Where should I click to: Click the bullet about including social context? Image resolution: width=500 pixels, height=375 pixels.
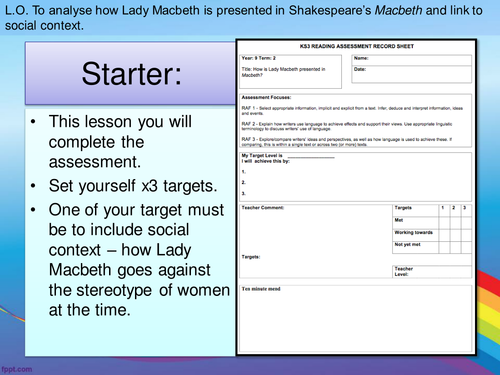point(139,260)
